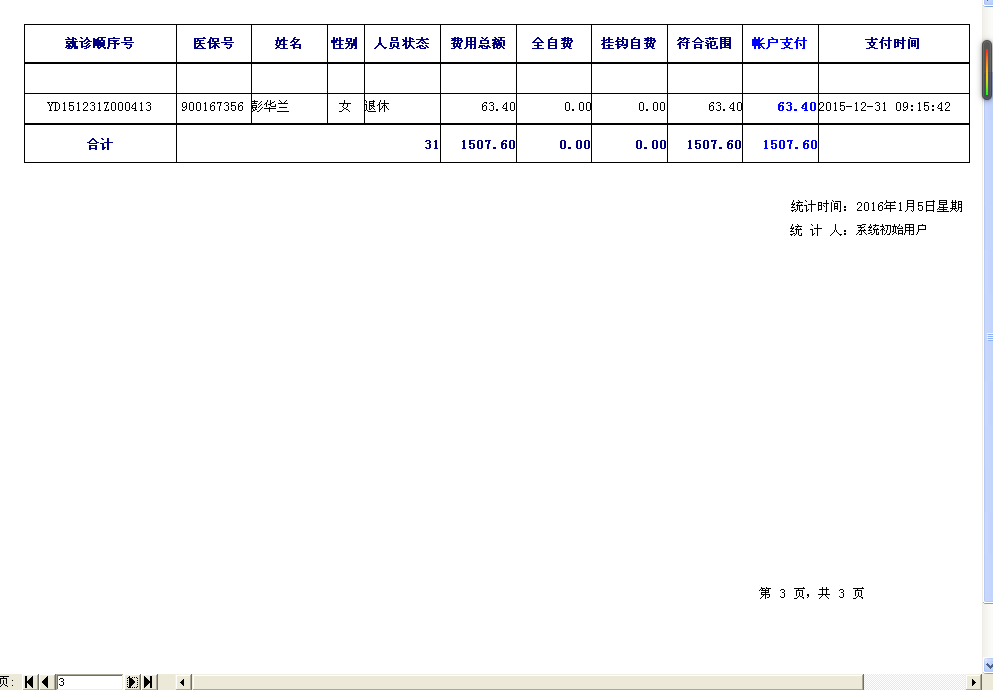Screen dimensions: 993x690
Task: Click the 支付时间 column header
Action: [x=894, y=44]
